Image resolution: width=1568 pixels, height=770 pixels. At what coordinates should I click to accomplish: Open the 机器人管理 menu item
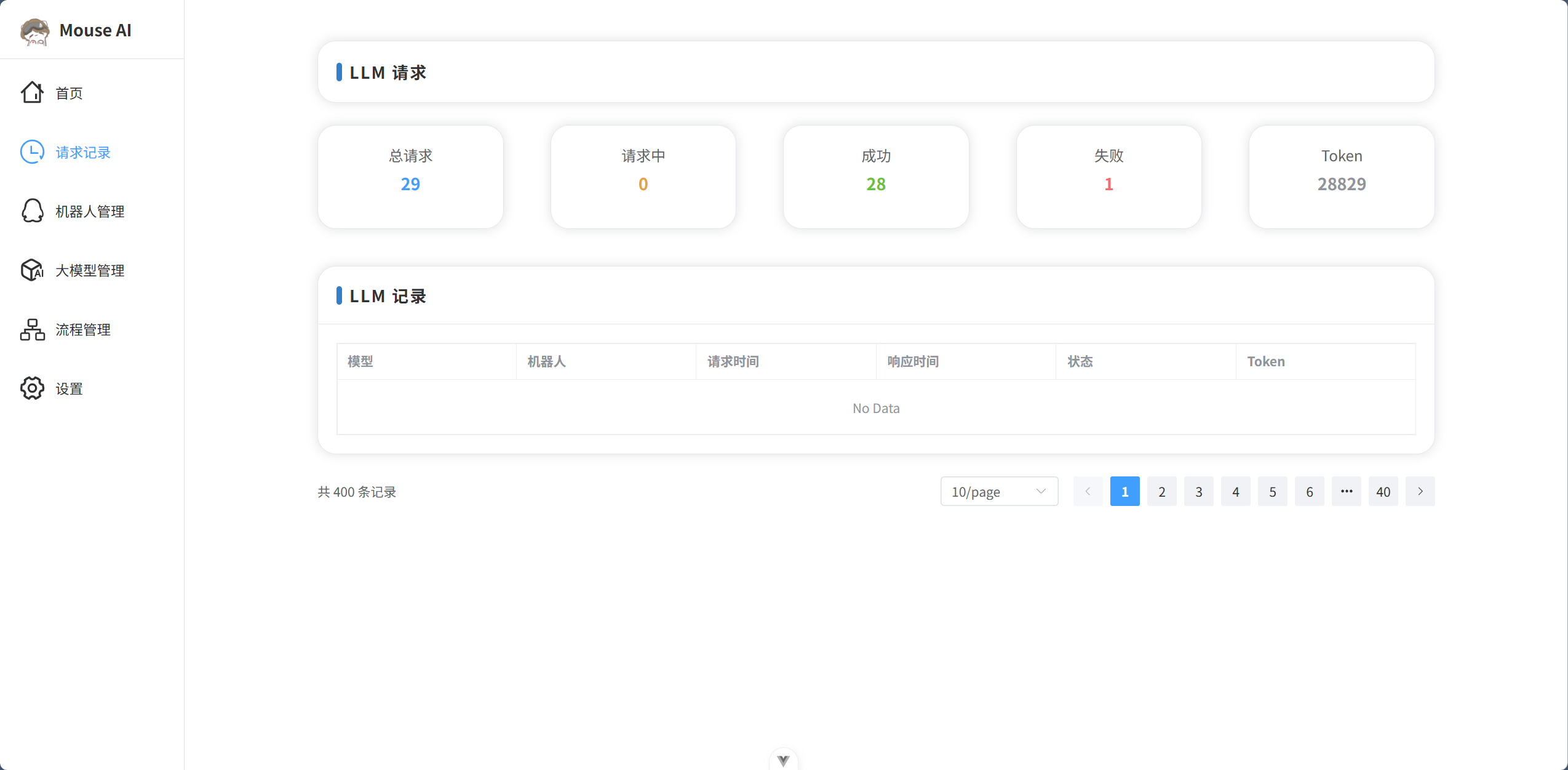(90, 211)
